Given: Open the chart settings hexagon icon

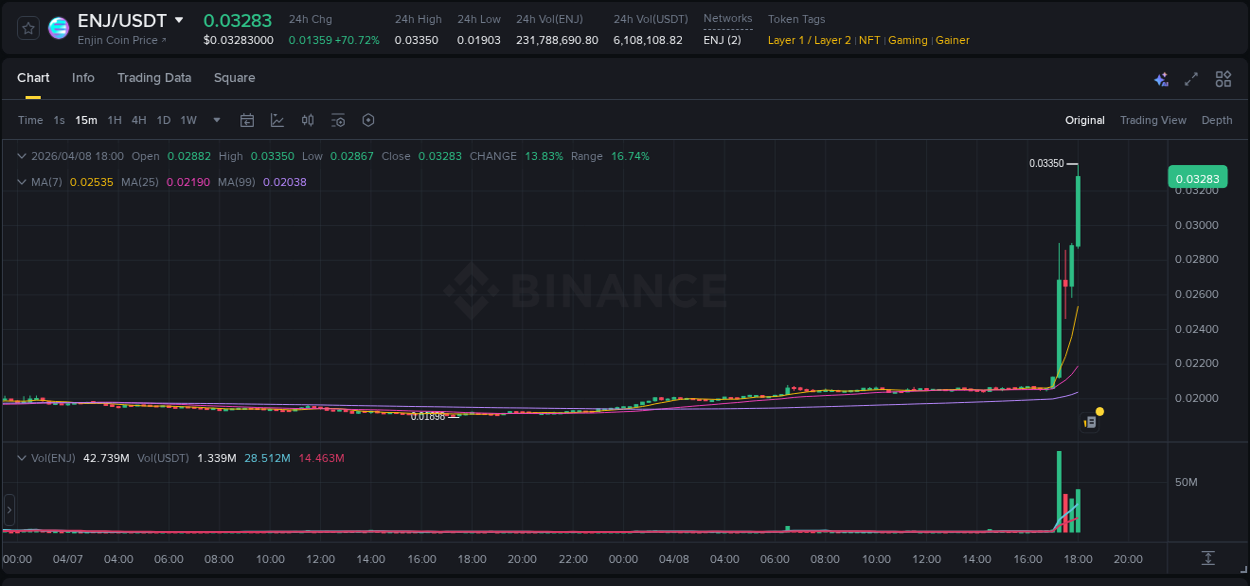Looking at the screenshot, I should pyautogui.click(x=368, y=120).
